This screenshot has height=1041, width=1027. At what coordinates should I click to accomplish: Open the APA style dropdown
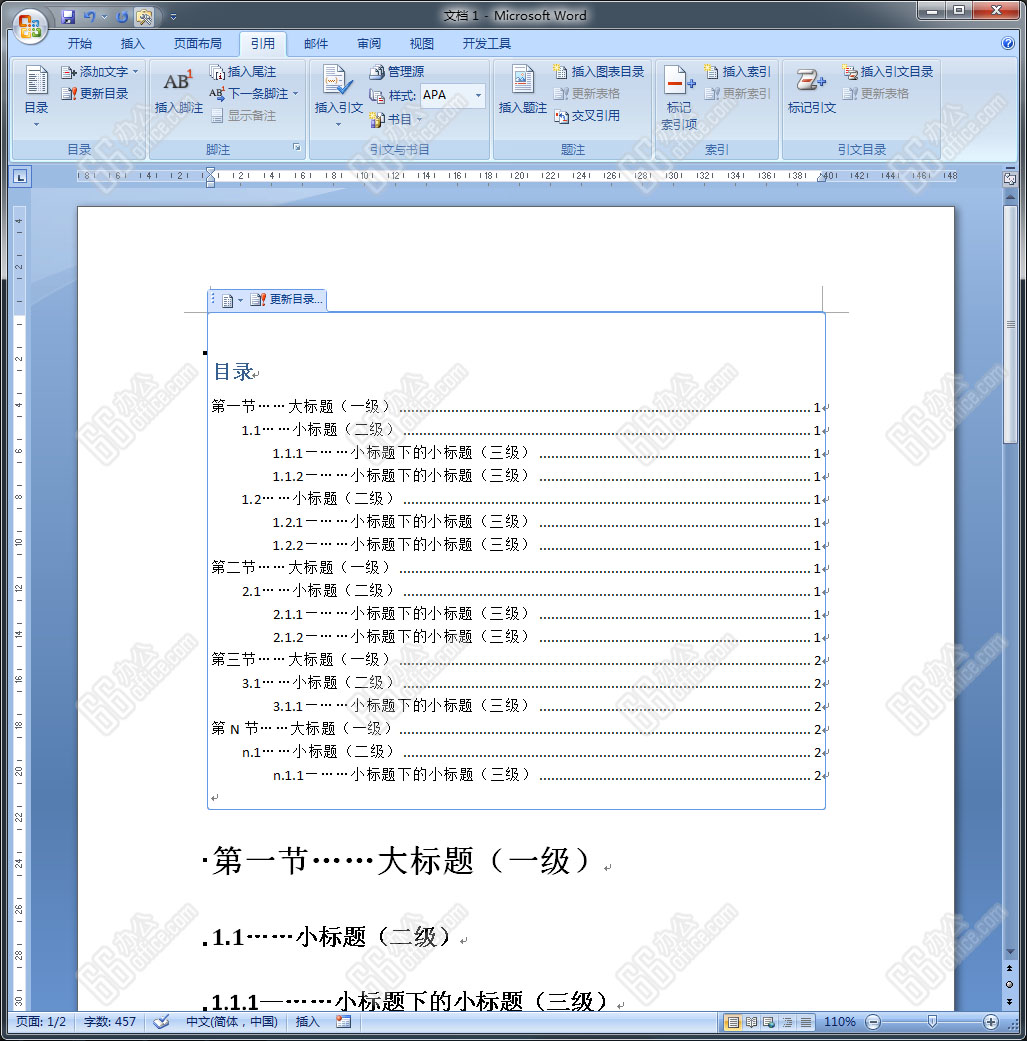tap(478, 96)
